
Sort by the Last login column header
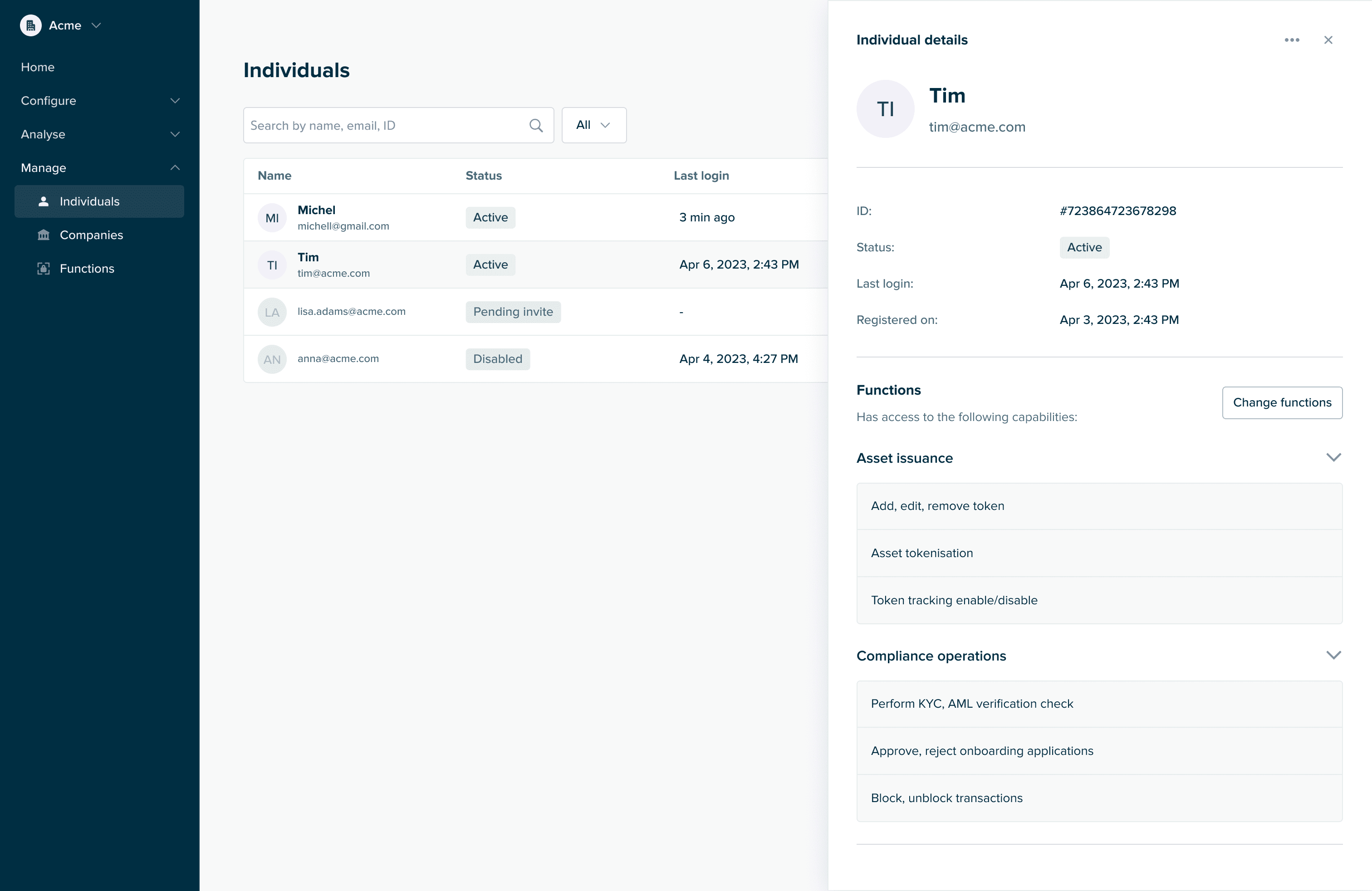tap(701, 176)
